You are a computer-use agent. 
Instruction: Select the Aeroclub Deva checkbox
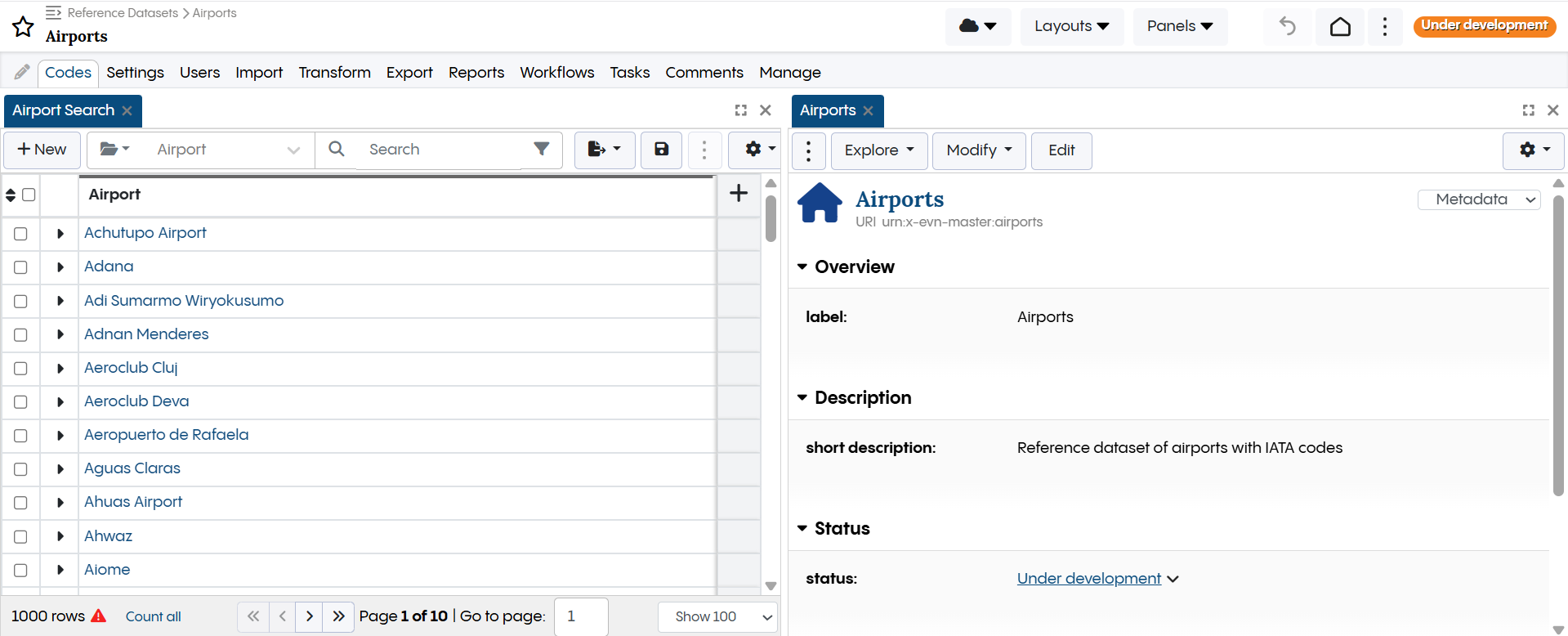pos(20,402)
